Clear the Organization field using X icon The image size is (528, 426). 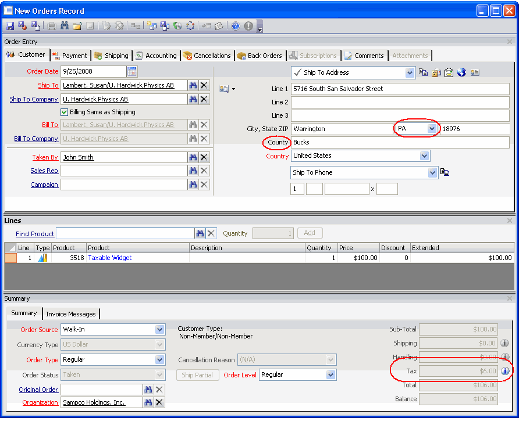(159, 402)
